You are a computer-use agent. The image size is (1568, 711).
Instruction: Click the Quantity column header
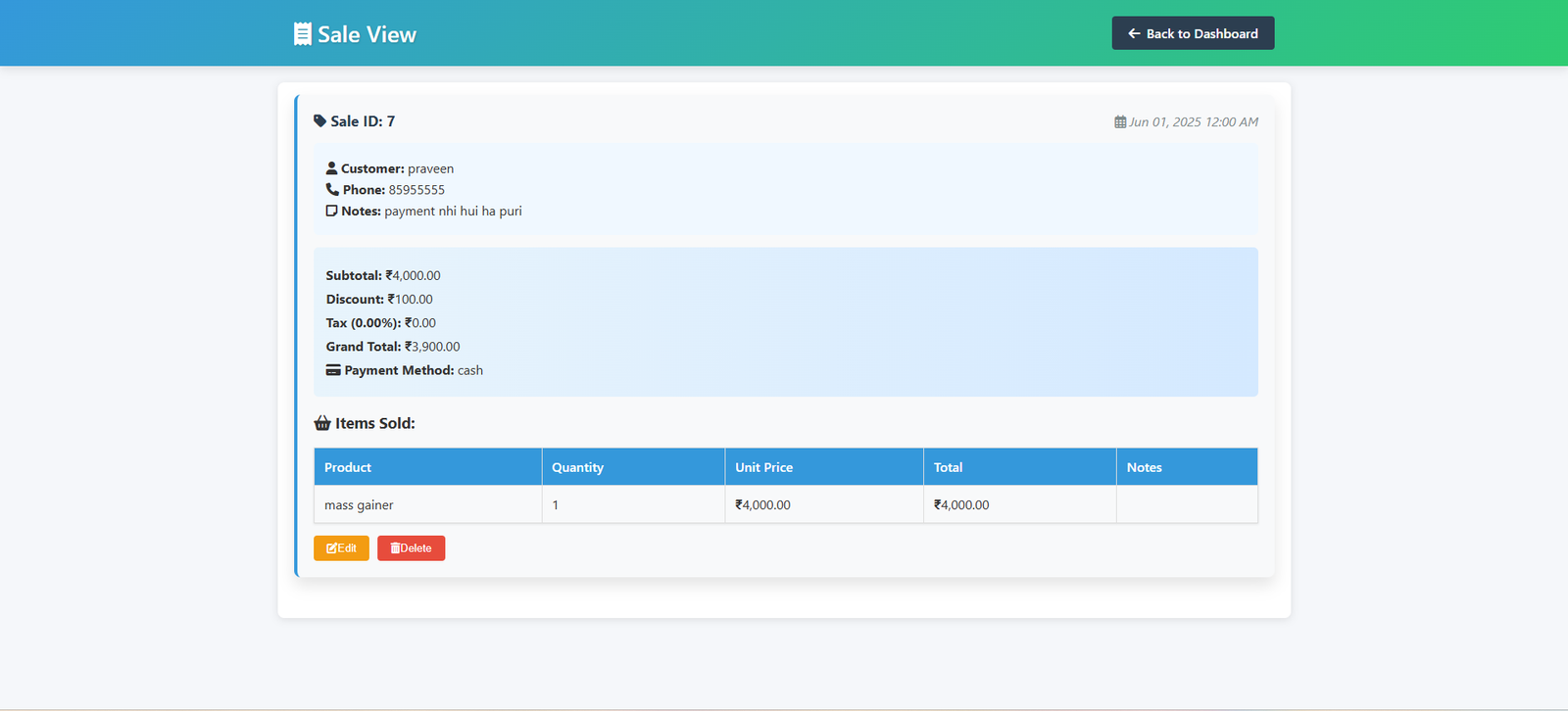coord(577,467)
